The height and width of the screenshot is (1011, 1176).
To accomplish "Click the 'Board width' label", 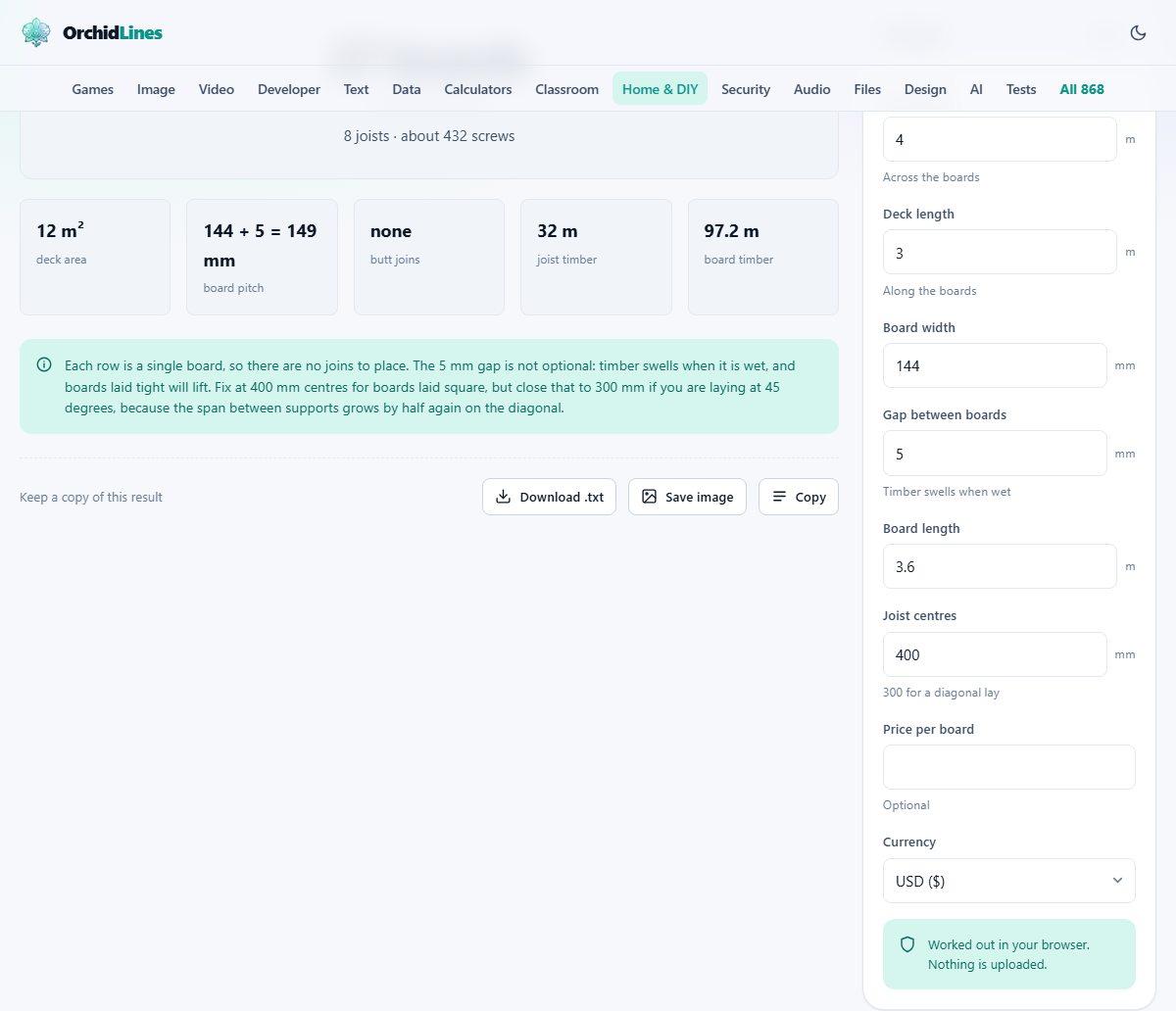I will pos(918,327).
